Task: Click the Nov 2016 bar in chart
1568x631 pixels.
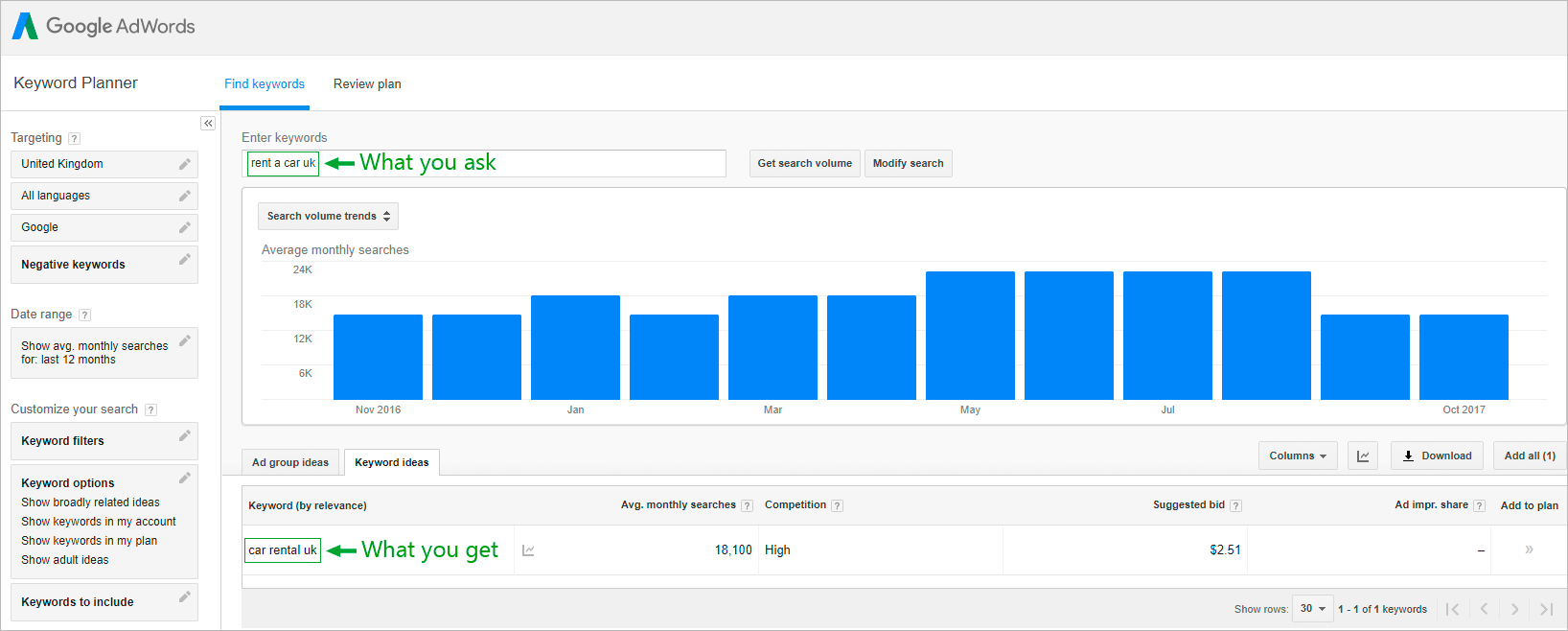Action: (x=378, y=357)
